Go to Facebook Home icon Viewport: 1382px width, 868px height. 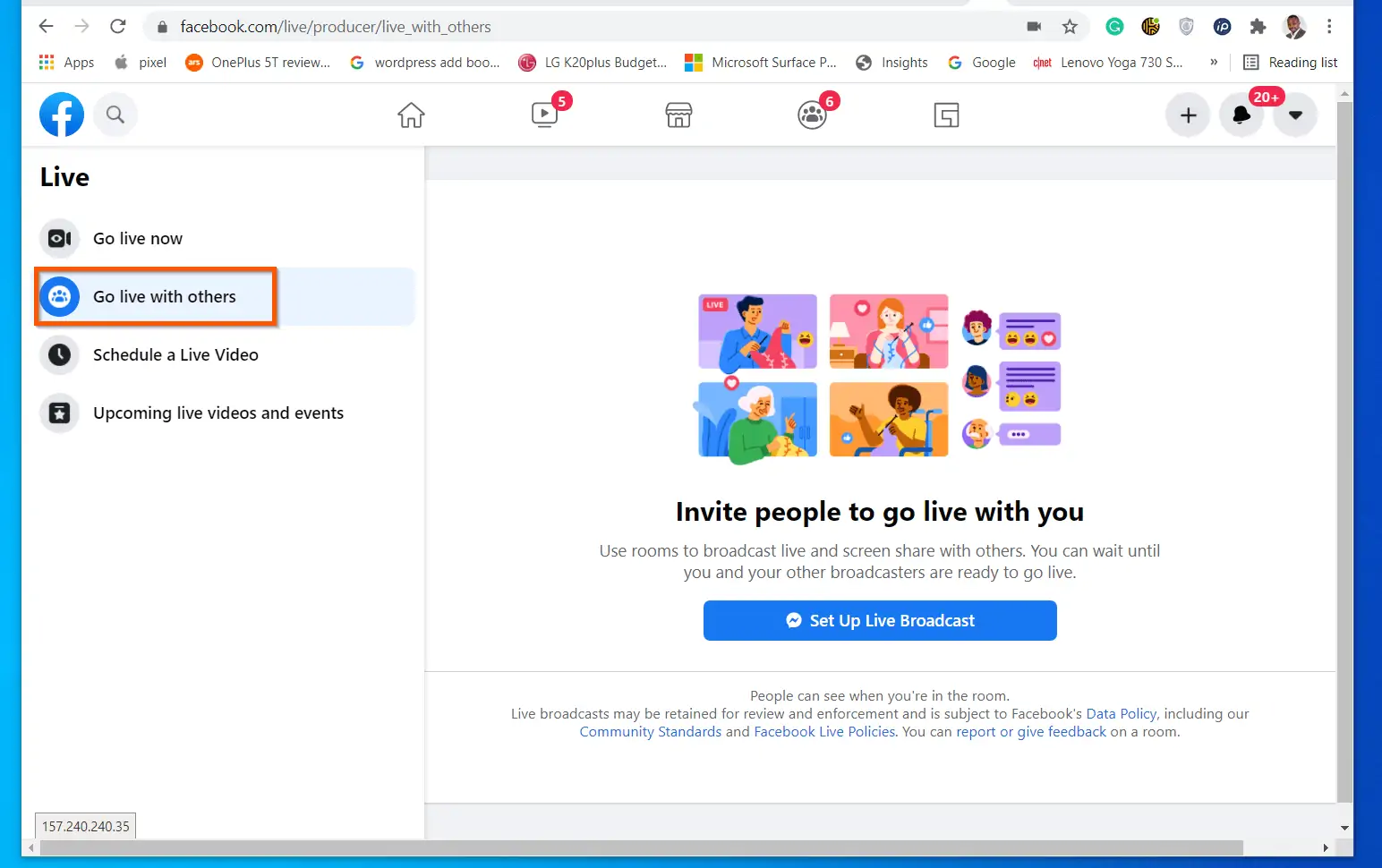click(x=411, y=115)
